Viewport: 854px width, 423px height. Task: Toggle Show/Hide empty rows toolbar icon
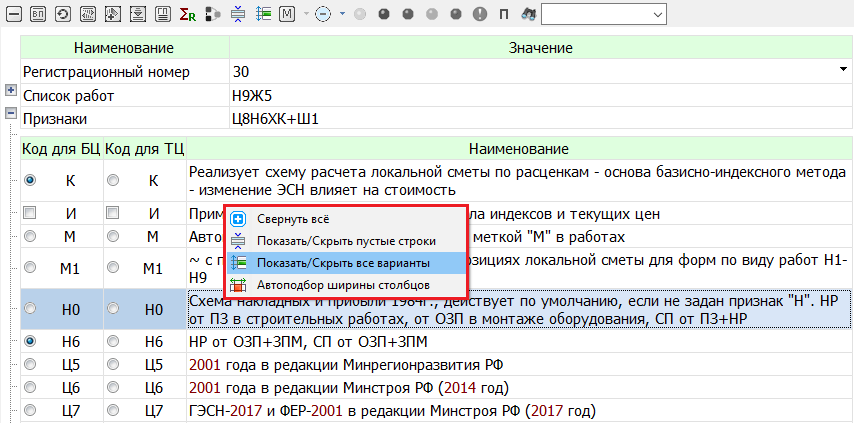[239, 14]
